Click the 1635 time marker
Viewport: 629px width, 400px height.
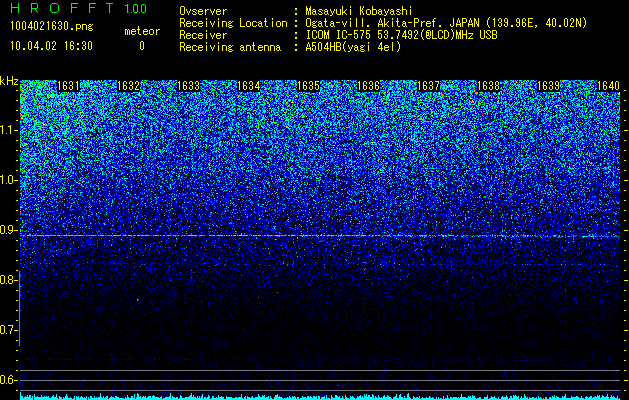pyautogui.click(x=308, y=86)
